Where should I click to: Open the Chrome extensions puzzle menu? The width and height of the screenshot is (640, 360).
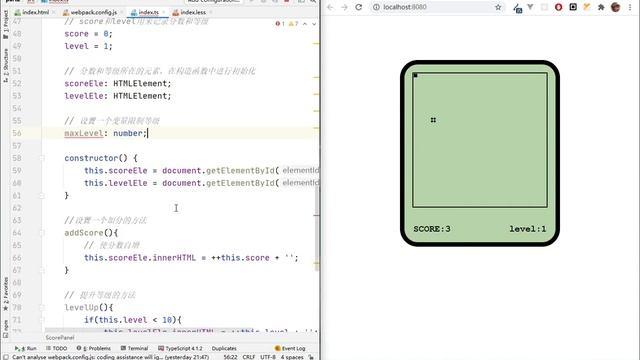pos(601,7)
